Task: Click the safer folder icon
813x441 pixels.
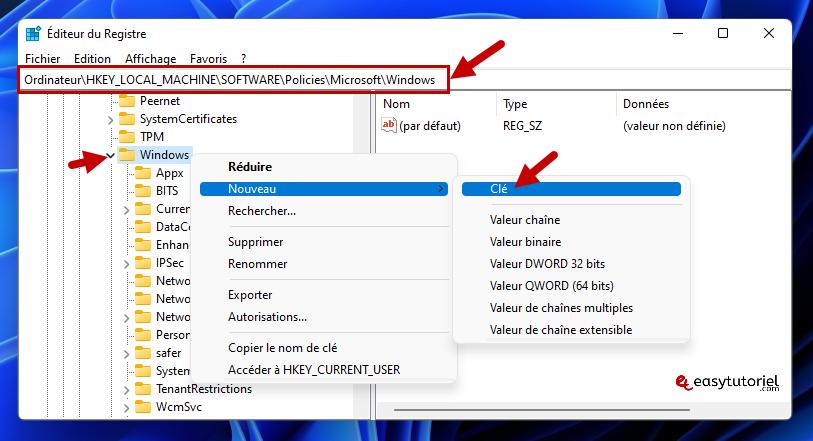Action: [x=143, y=353]
